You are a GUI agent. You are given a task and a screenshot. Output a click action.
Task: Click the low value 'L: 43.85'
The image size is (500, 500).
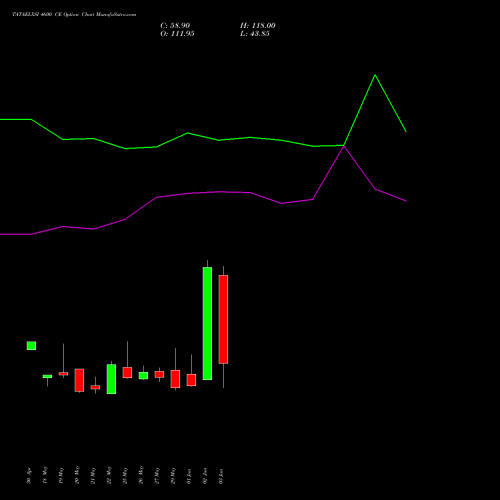255,34
